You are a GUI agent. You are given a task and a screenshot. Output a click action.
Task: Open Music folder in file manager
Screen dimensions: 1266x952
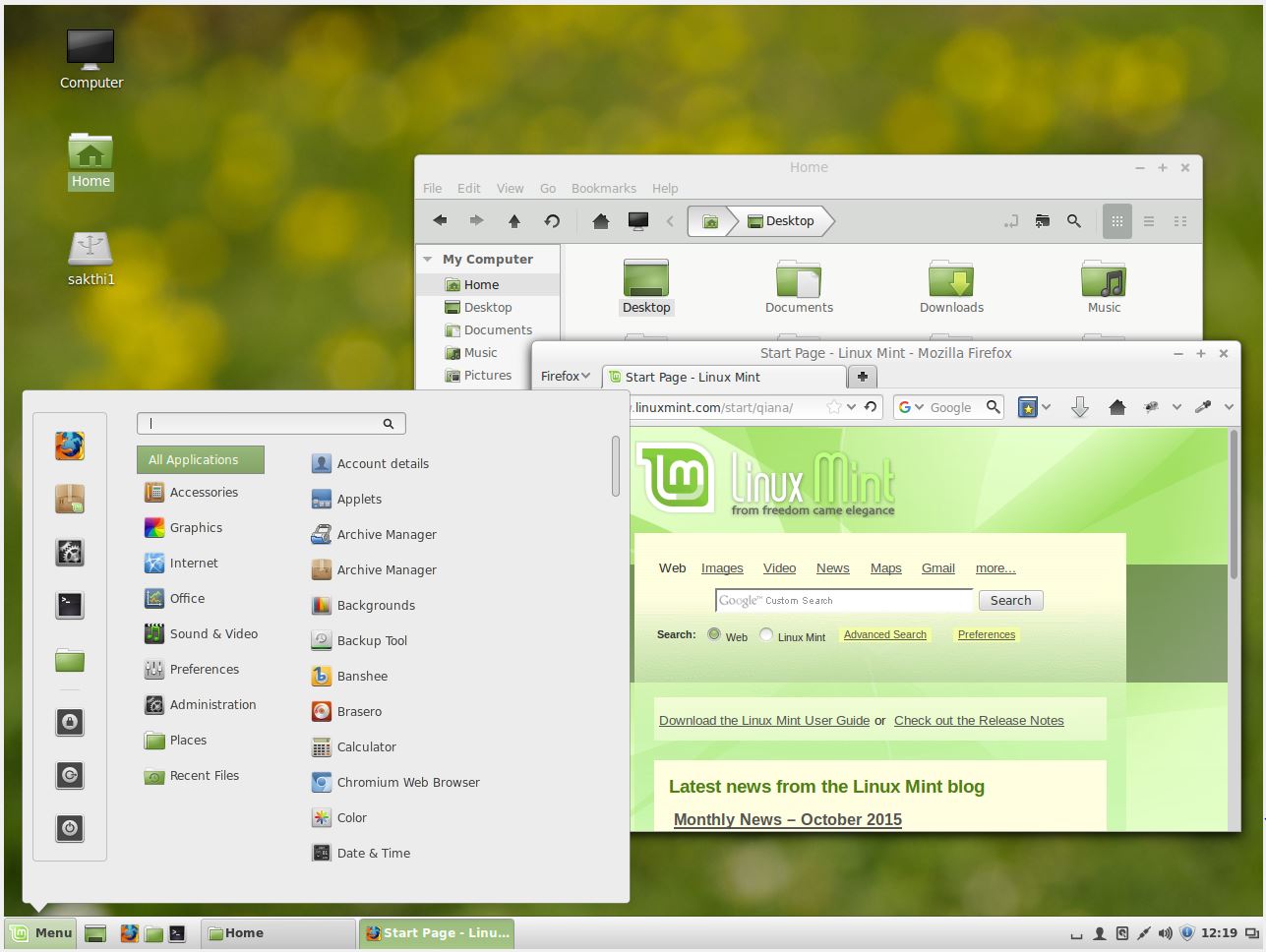tap(1104, 287)
